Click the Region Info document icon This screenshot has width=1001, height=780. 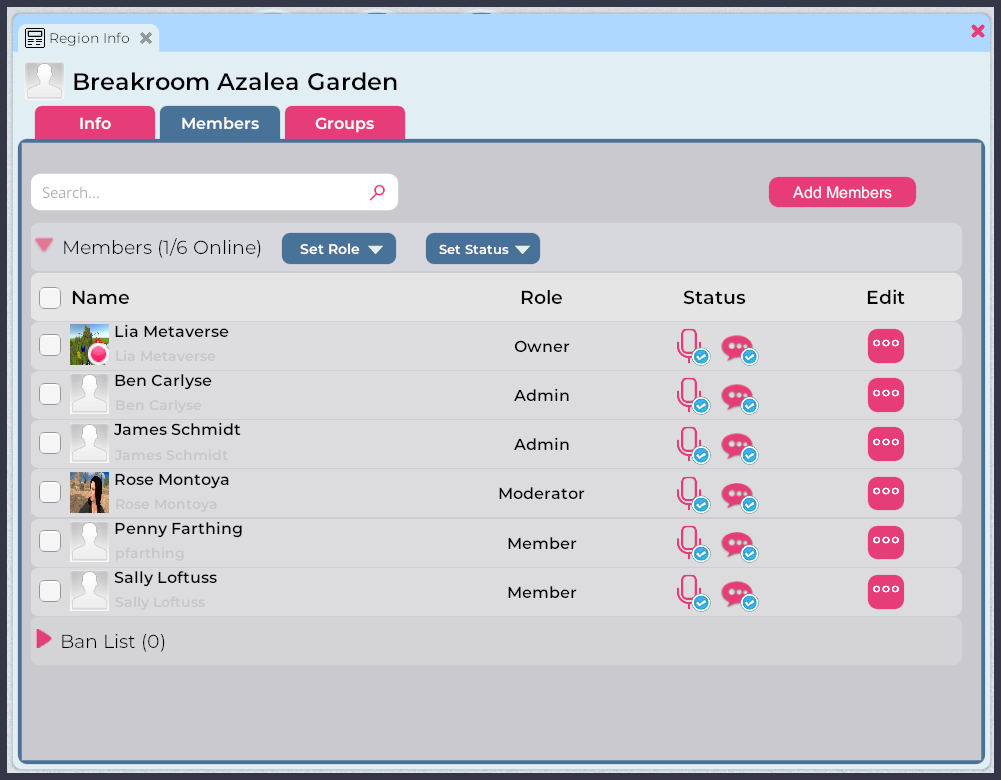coord(34,37)
